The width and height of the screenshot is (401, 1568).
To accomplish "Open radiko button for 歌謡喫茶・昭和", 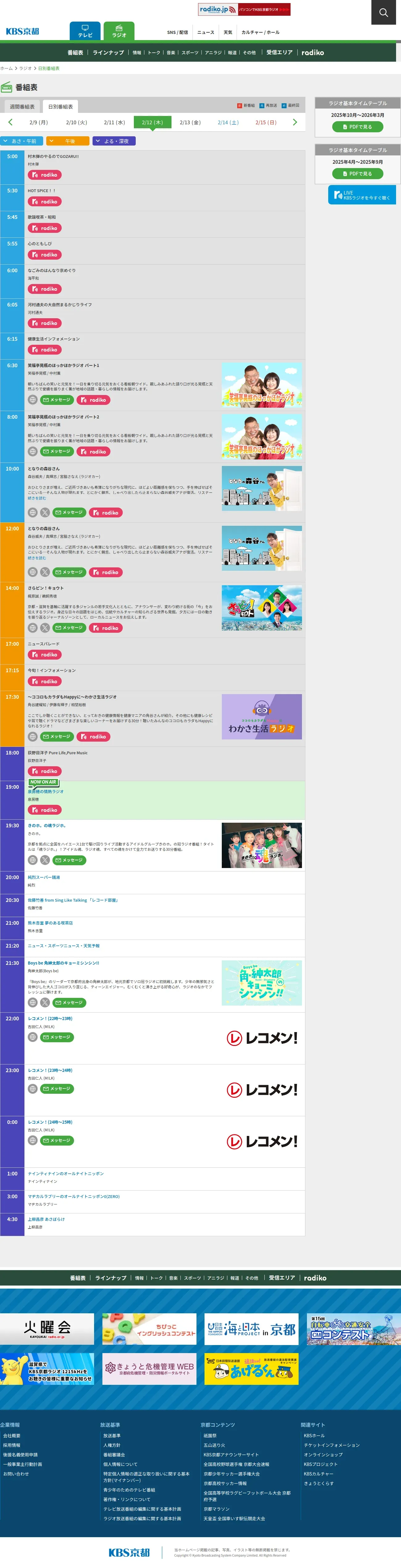I will point(44,228).
